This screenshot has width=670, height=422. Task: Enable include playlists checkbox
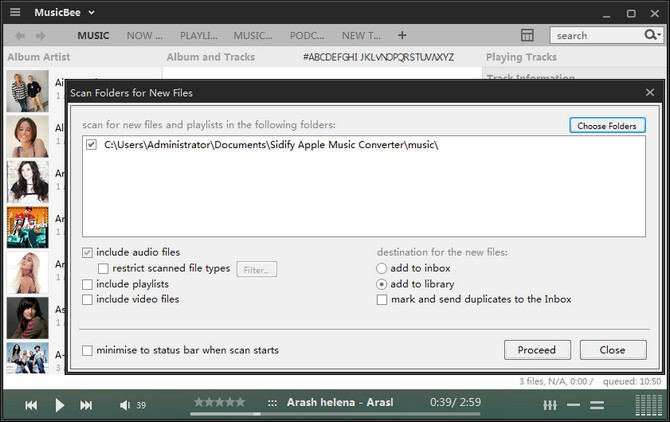pos(87,284)
